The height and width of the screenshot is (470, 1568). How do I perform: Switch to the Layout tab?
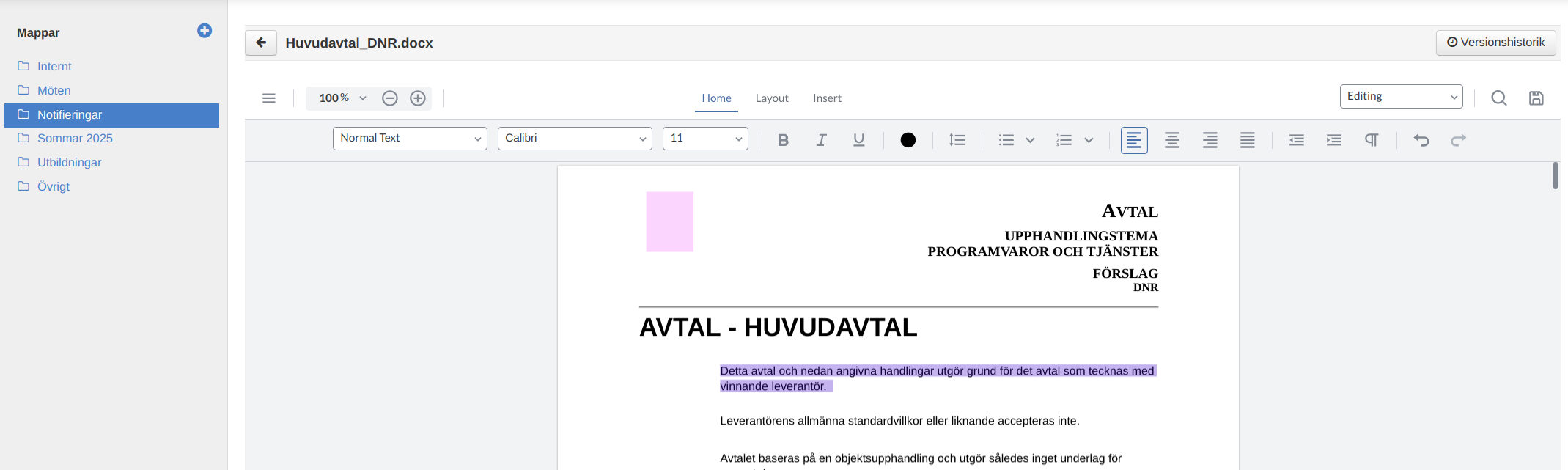772,98
